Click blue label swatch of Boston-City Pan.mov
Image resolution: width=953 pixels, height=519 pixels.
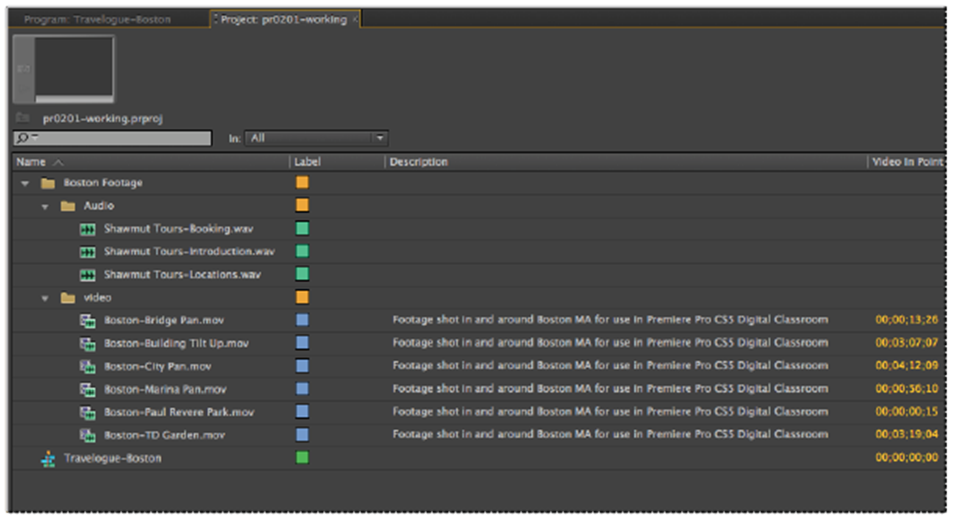click(302, 366)
